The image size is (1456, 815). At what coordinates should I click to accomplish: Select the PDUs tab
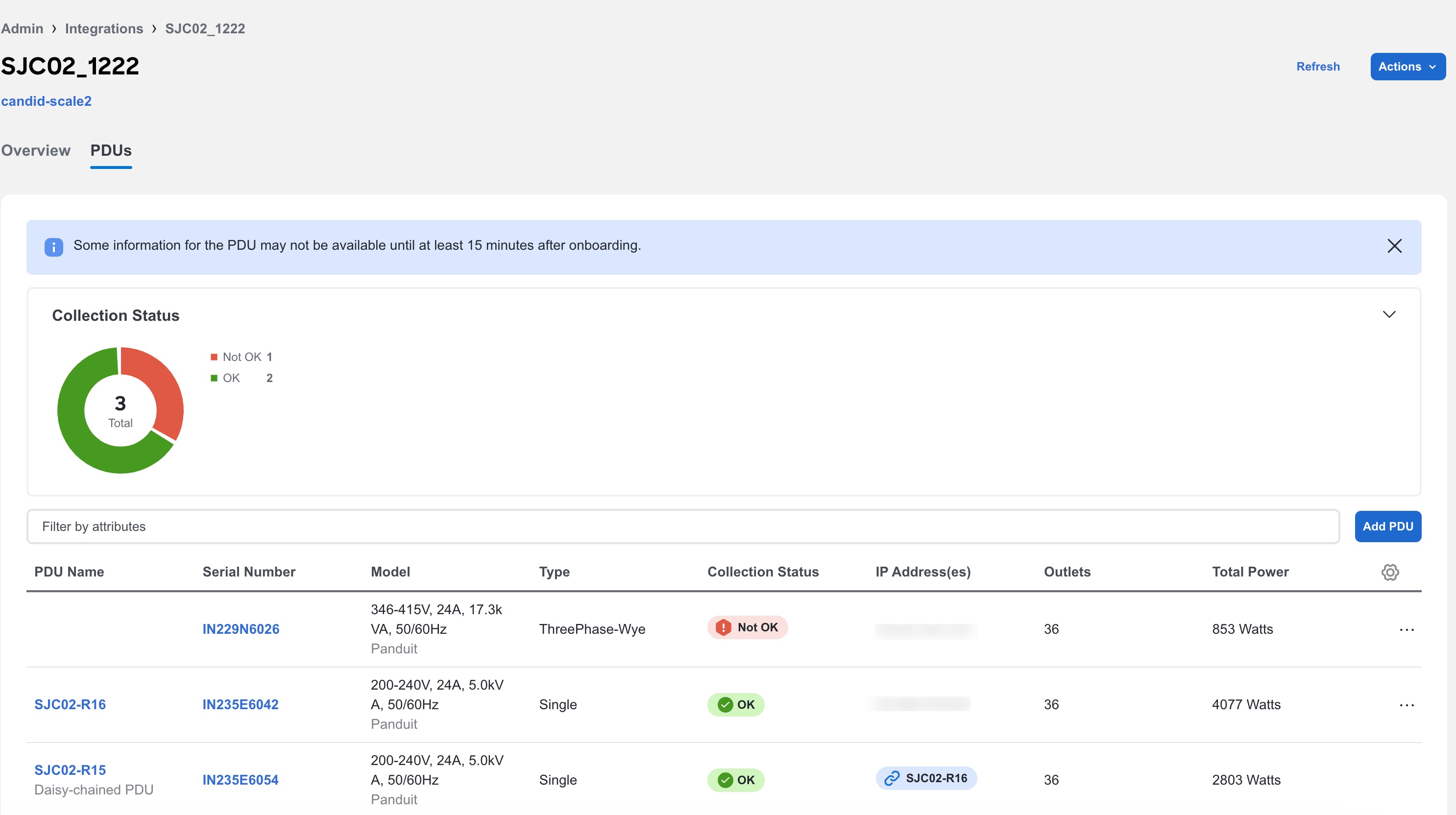[x=111, y=150]
